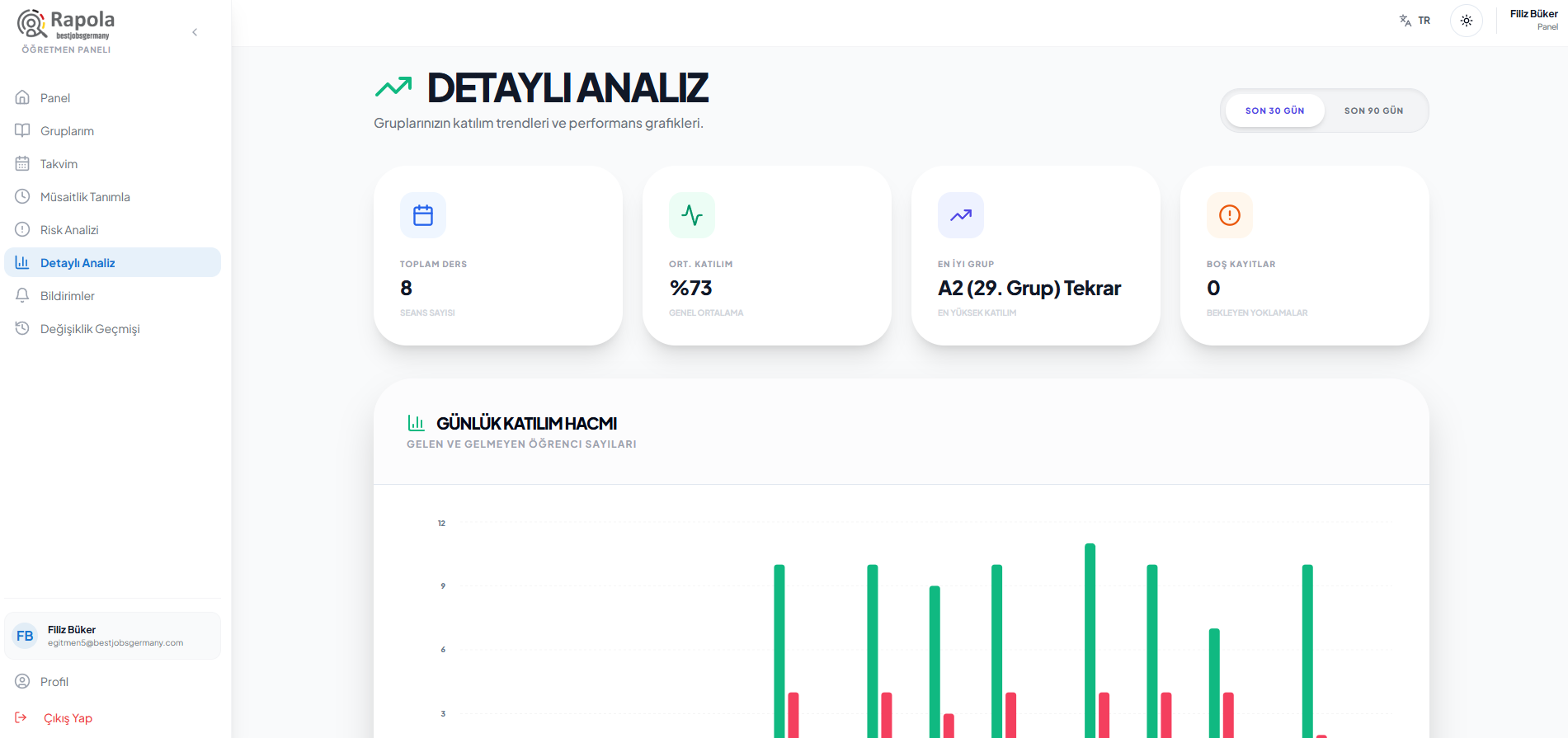The height and width of the screenshot is (738, 1568).
Task: Click the egitmen5@bestjobsgermany.com email text
Action: 115,643
